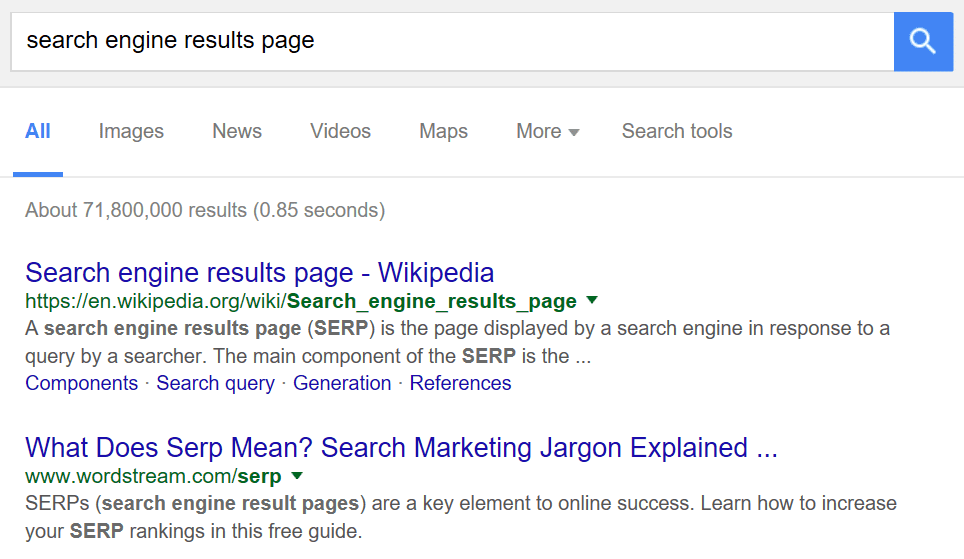This screenshot has width=964, height=559.
Task: Click the www.wordstream.com/serp URL text
Action: [153, 476]
